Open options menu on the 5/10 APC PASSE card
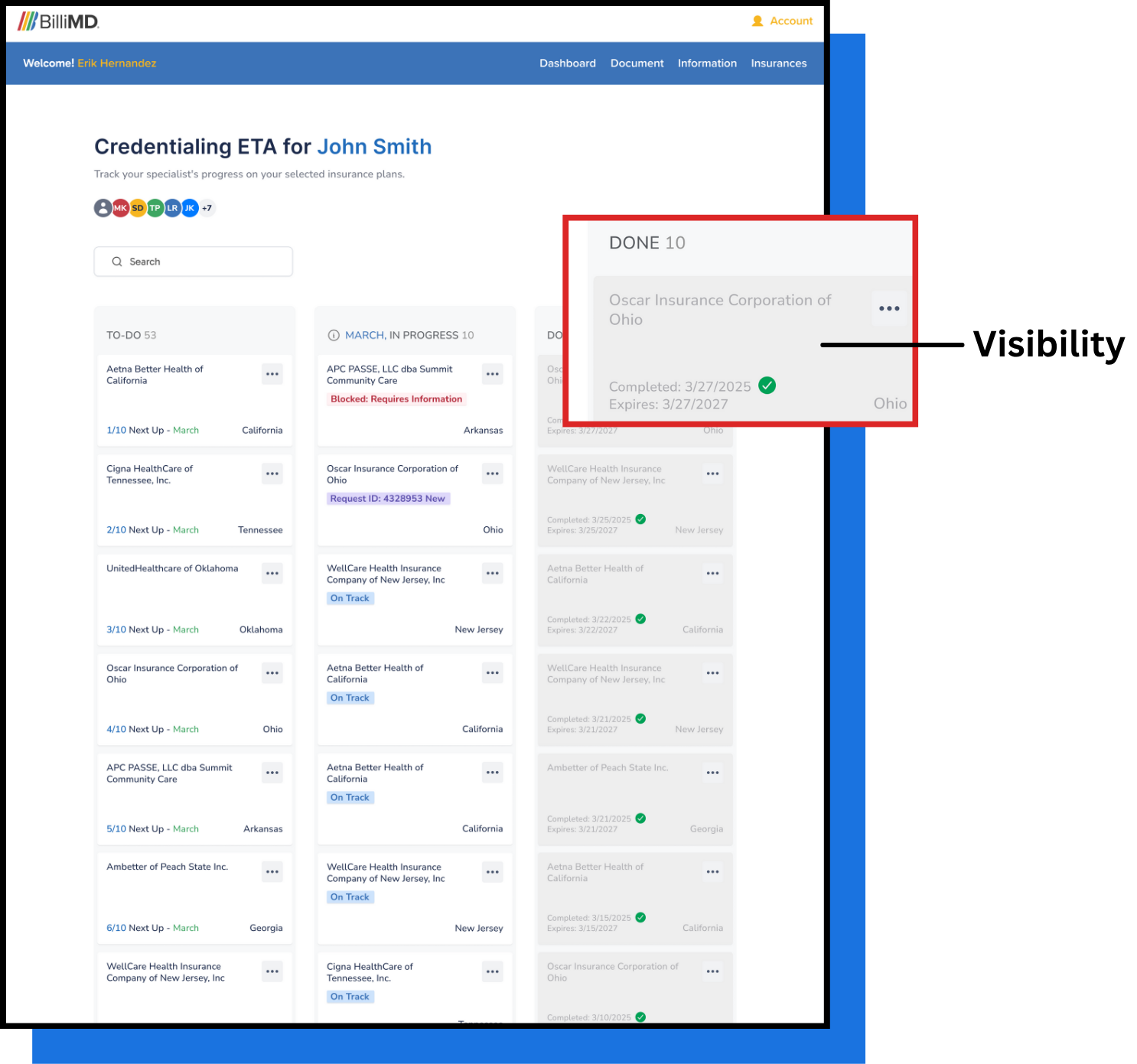Screen dimensions: 1137x1064 272,773
